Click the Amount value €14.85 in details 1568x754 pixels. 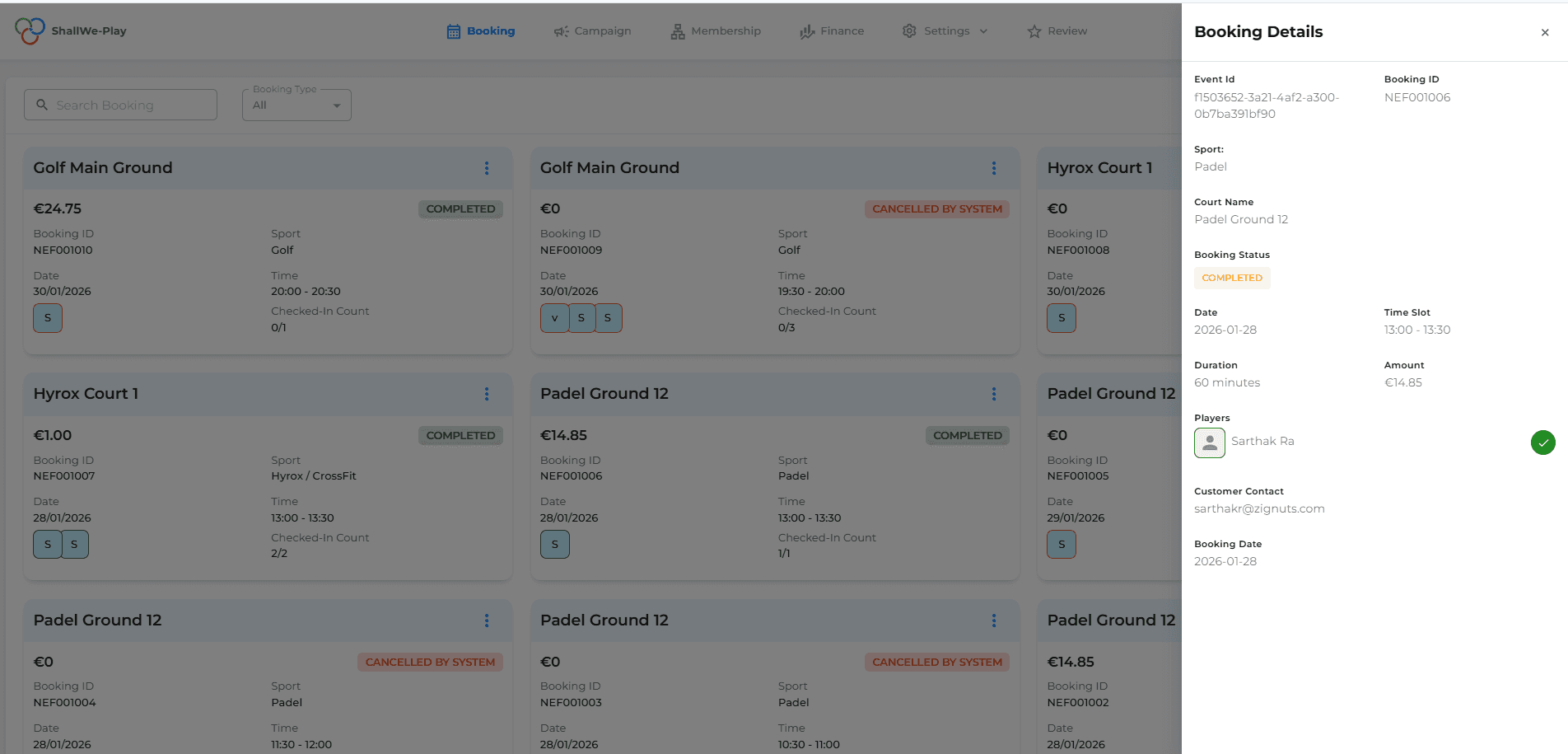pyautogui.click(x=1403, y=382)
